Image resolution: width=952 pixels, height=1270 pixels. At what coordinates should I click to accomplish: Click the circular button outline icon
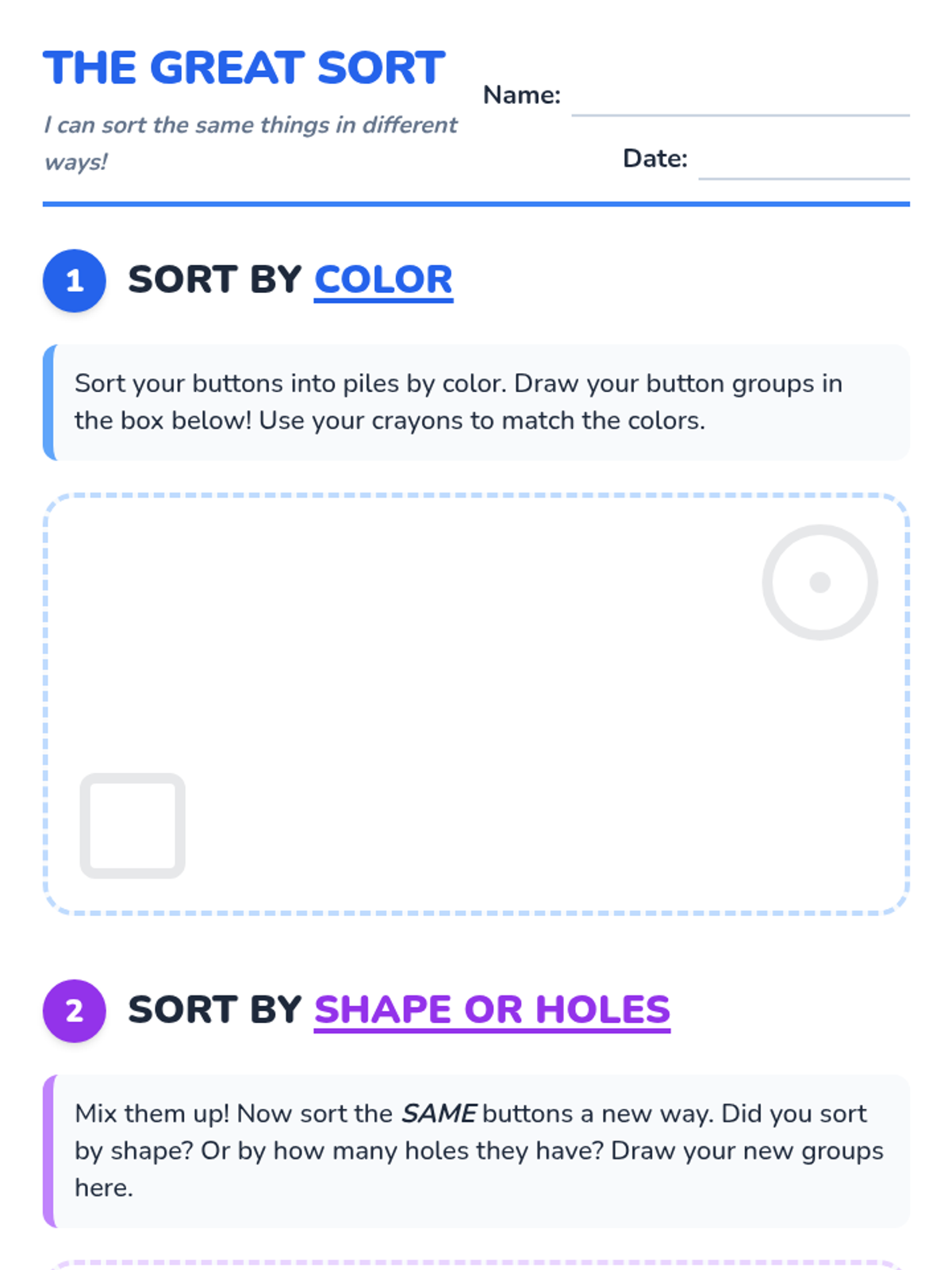pyautogui.click(x=820, y=582)
